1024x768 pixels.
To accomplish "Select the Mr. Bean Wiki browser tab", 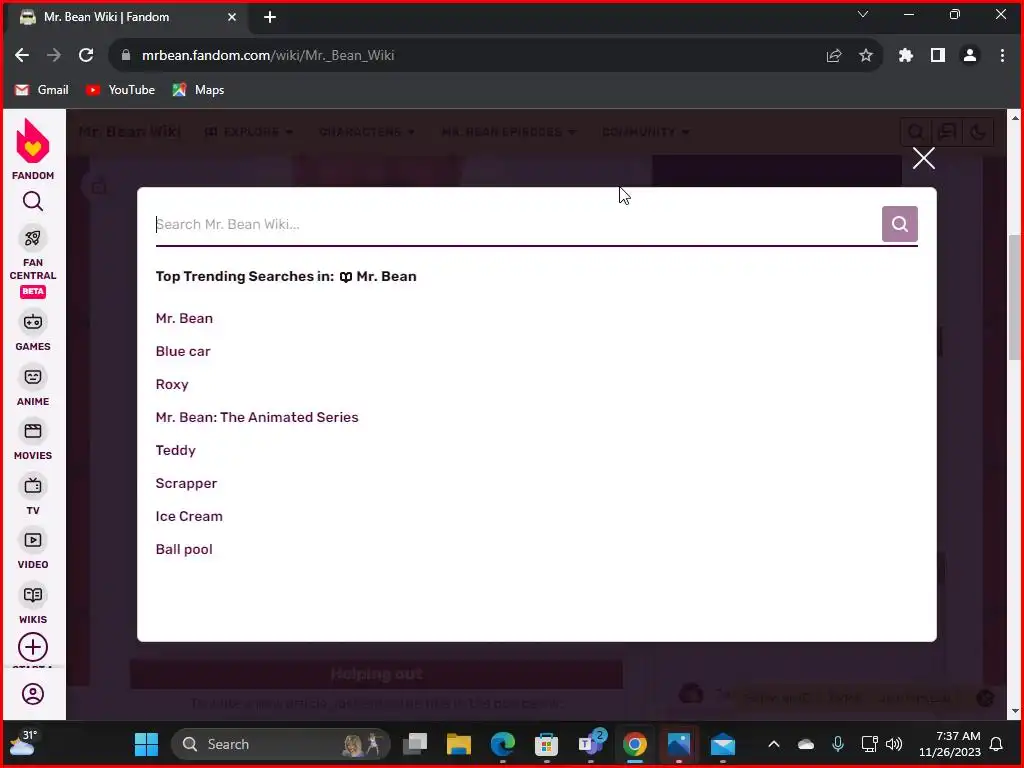I will (x=127, y=18).
